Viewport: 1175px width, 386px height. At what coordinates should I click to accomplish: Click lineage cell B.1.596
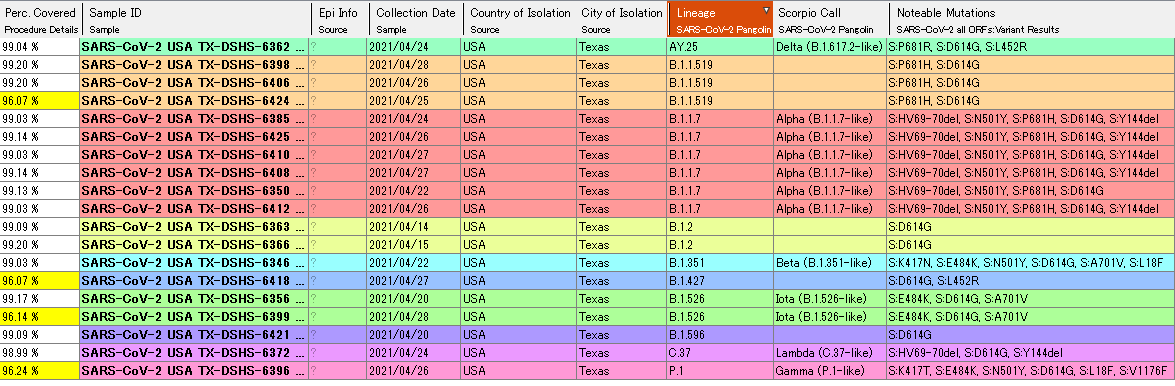click(x=719, y=334)
